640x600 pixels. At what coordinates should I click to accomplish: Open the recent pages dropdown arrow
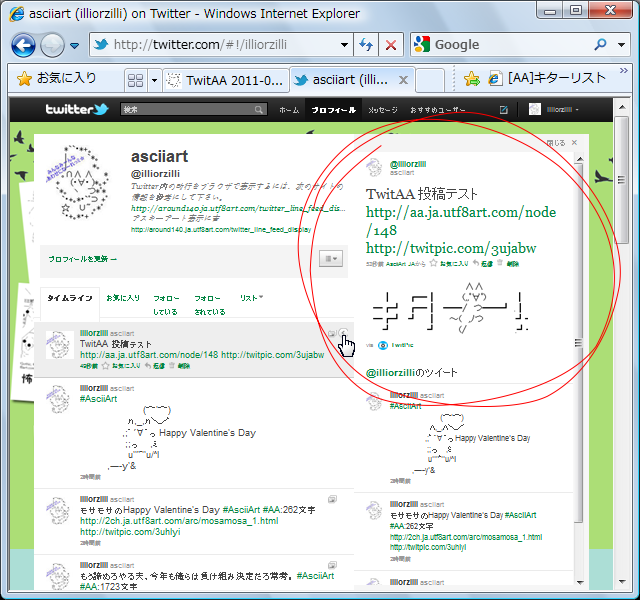coord(74,45)
